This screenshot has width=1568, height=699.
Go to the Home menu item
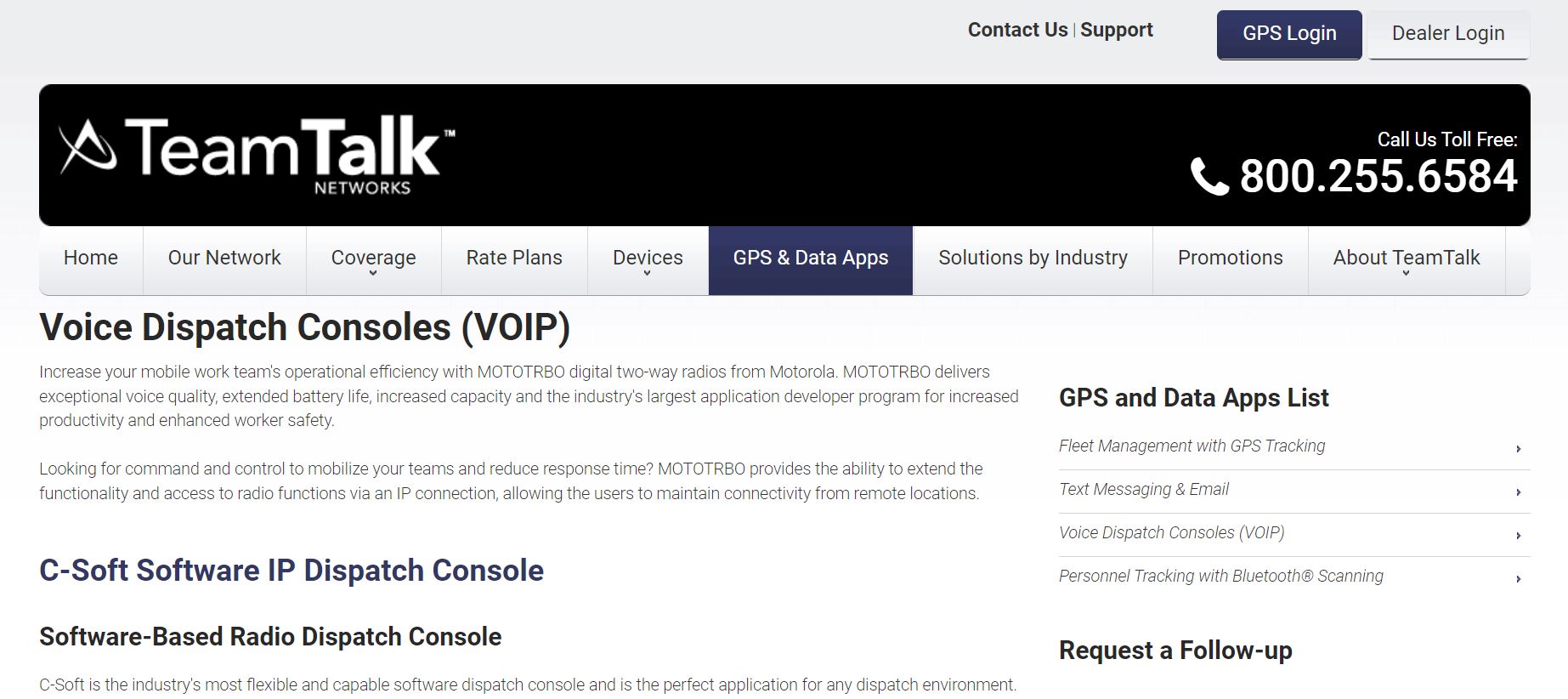(91, 259)
